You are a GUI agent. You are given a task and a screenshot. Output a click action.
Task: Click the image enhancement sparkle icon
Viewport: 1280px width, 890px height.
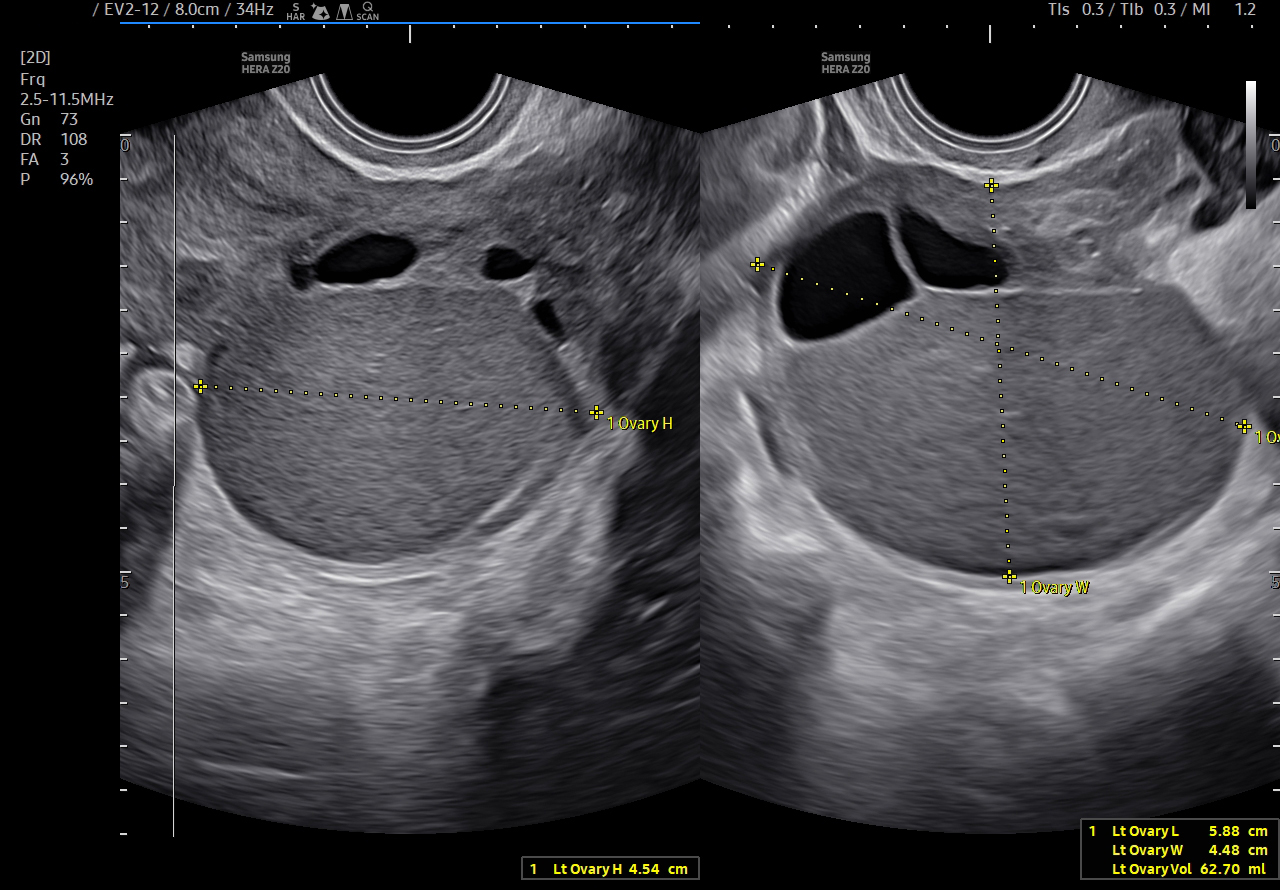pyautogui.click(x=321, y=11)
